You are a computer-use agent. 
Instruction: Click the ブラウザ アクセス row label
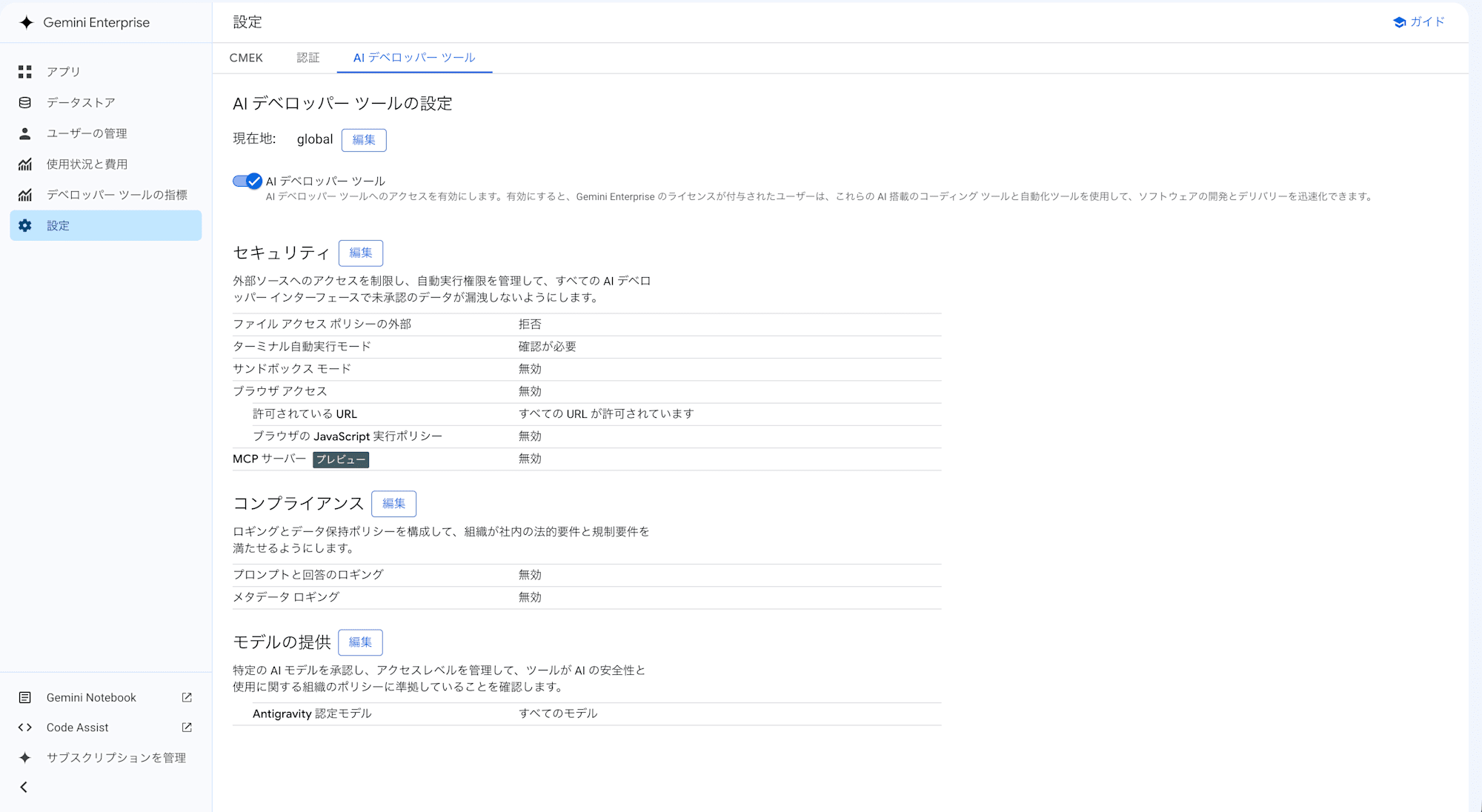[x=280, y=391]
